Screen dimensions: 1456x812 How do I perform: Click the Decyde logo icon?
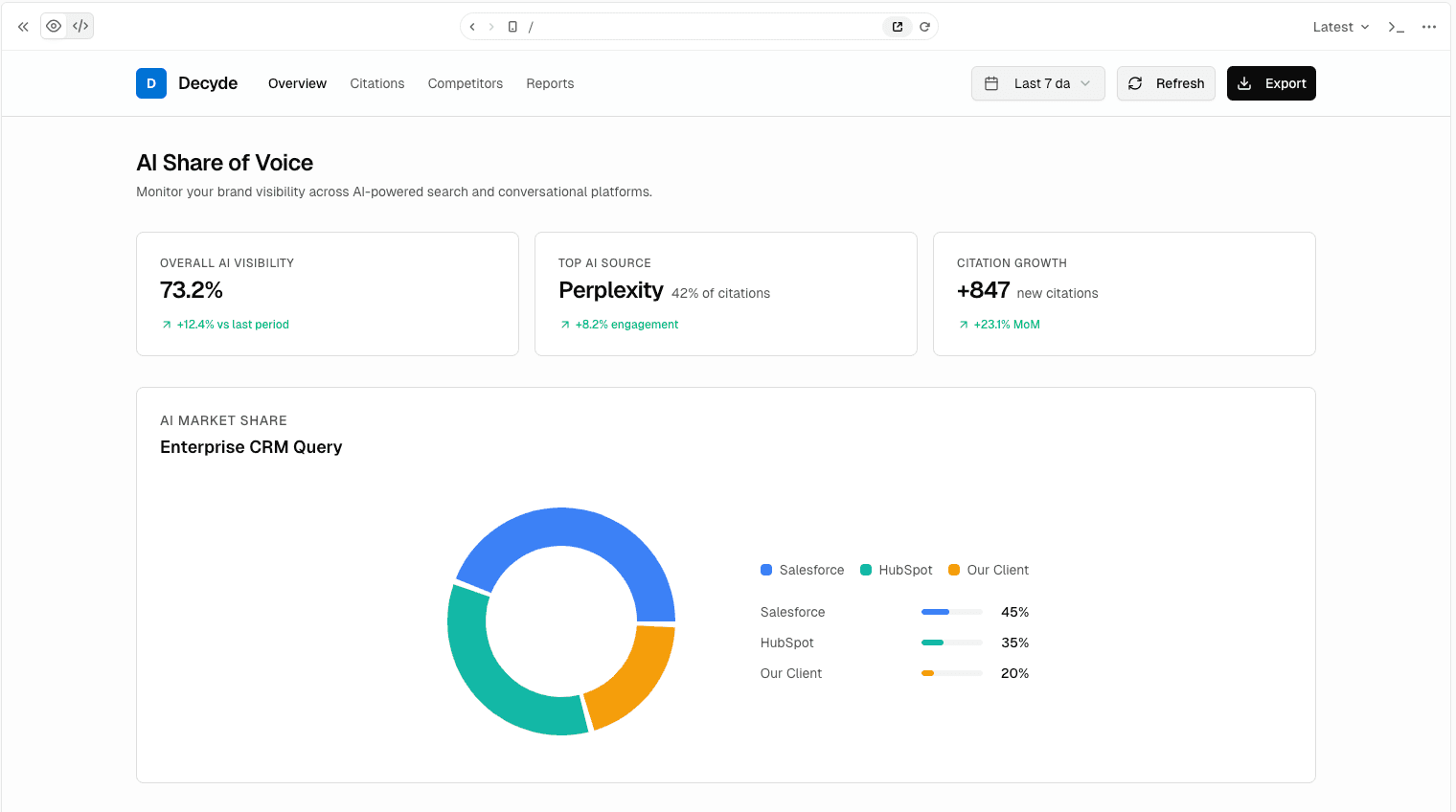click(150, 83)
